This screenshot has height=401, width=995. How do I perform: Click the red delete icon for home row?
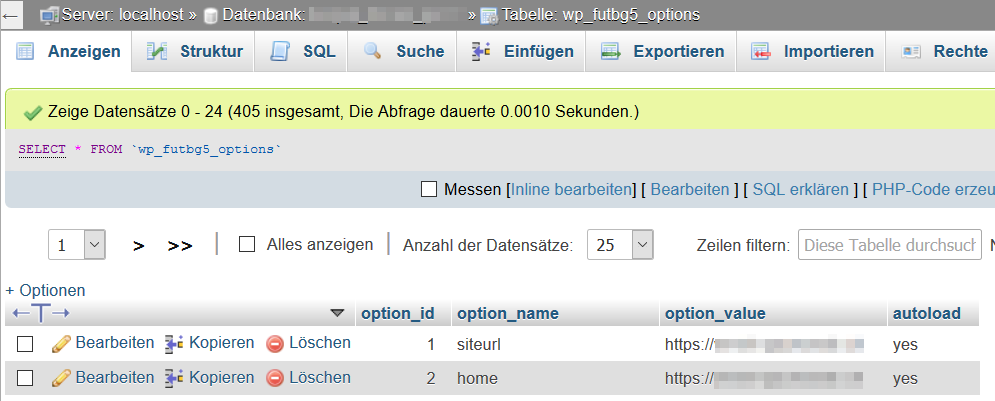point(275,378)
